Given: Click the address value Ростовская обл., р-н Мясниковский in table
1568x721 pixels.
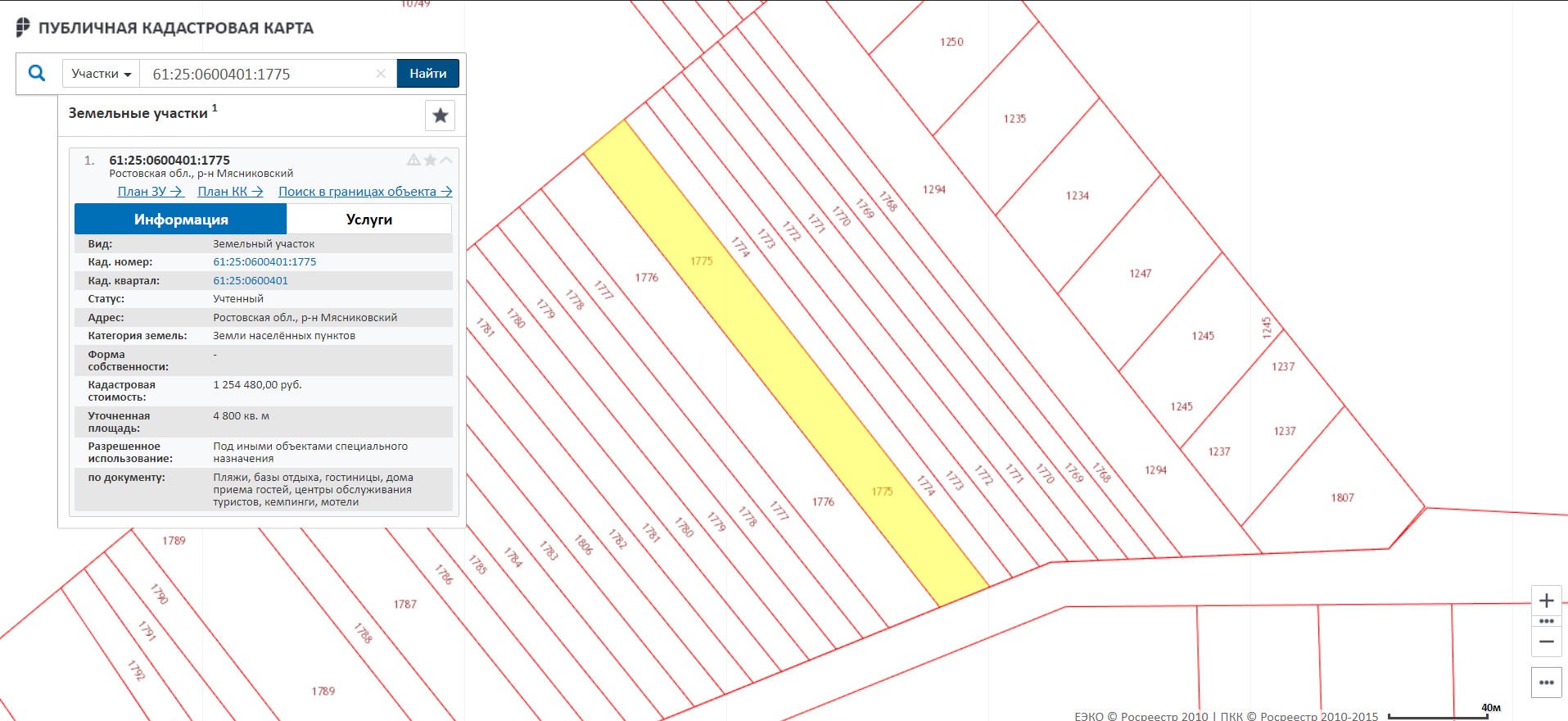Looking at the screenshot, I should [305, 317].
